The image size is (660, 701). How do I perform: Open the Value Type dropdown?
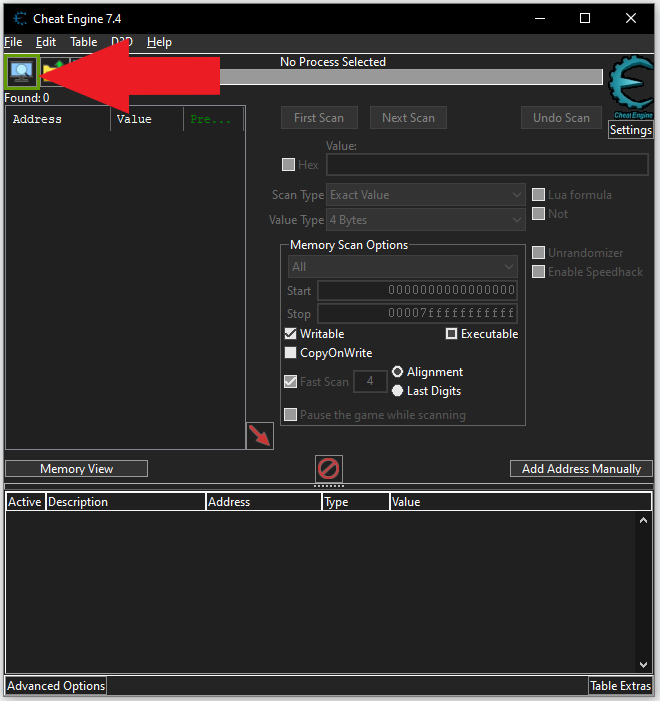coord(426,220)
